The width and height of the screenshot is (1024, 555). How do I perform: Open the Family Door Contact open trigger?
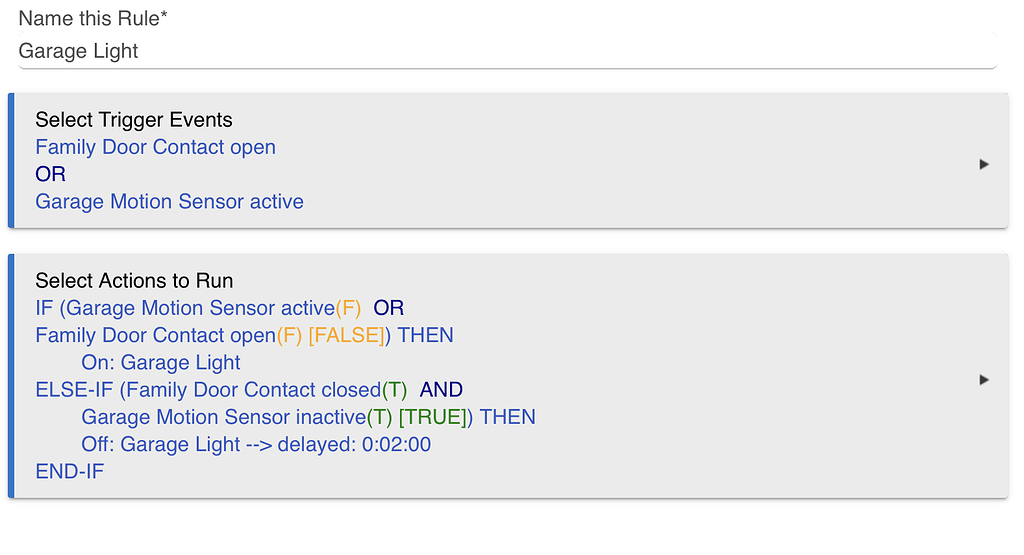tap(155, 147)
